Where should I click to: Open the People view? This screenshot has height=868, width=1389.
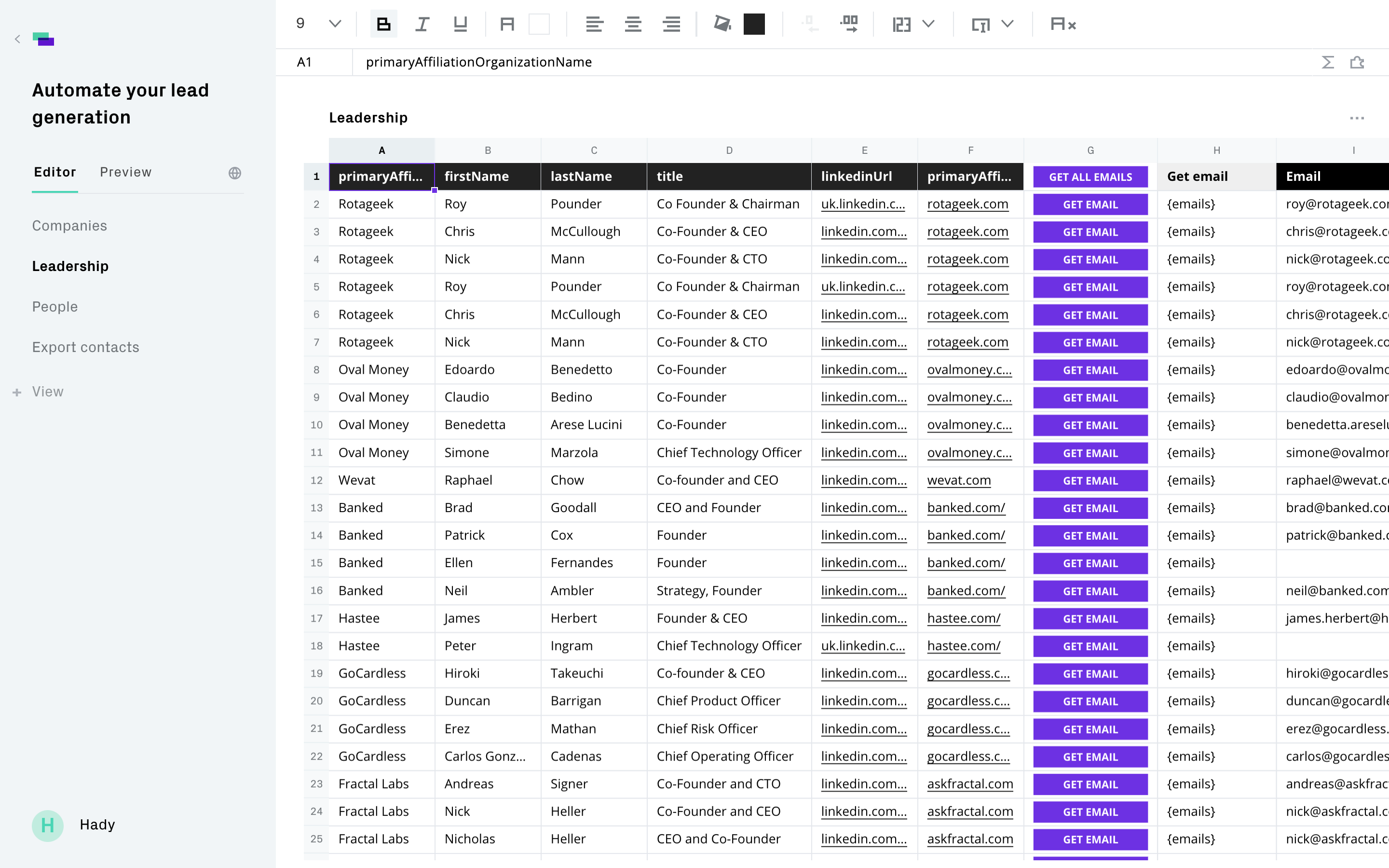(54, 307)
